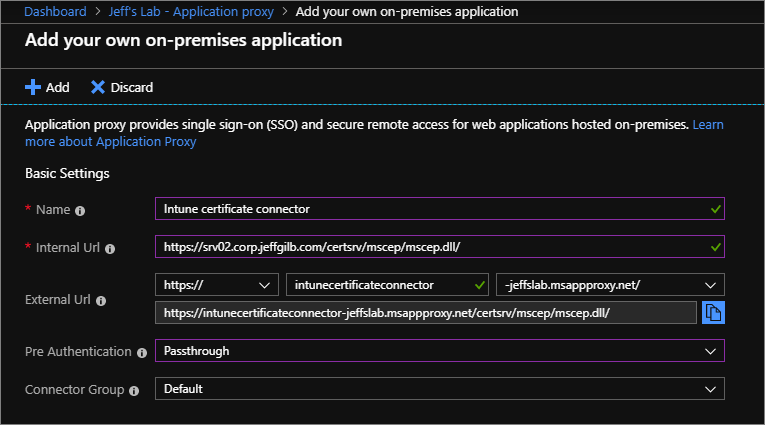The image size is (765, 425).
Task: Click the Add button label
Action: coord(58,87)
